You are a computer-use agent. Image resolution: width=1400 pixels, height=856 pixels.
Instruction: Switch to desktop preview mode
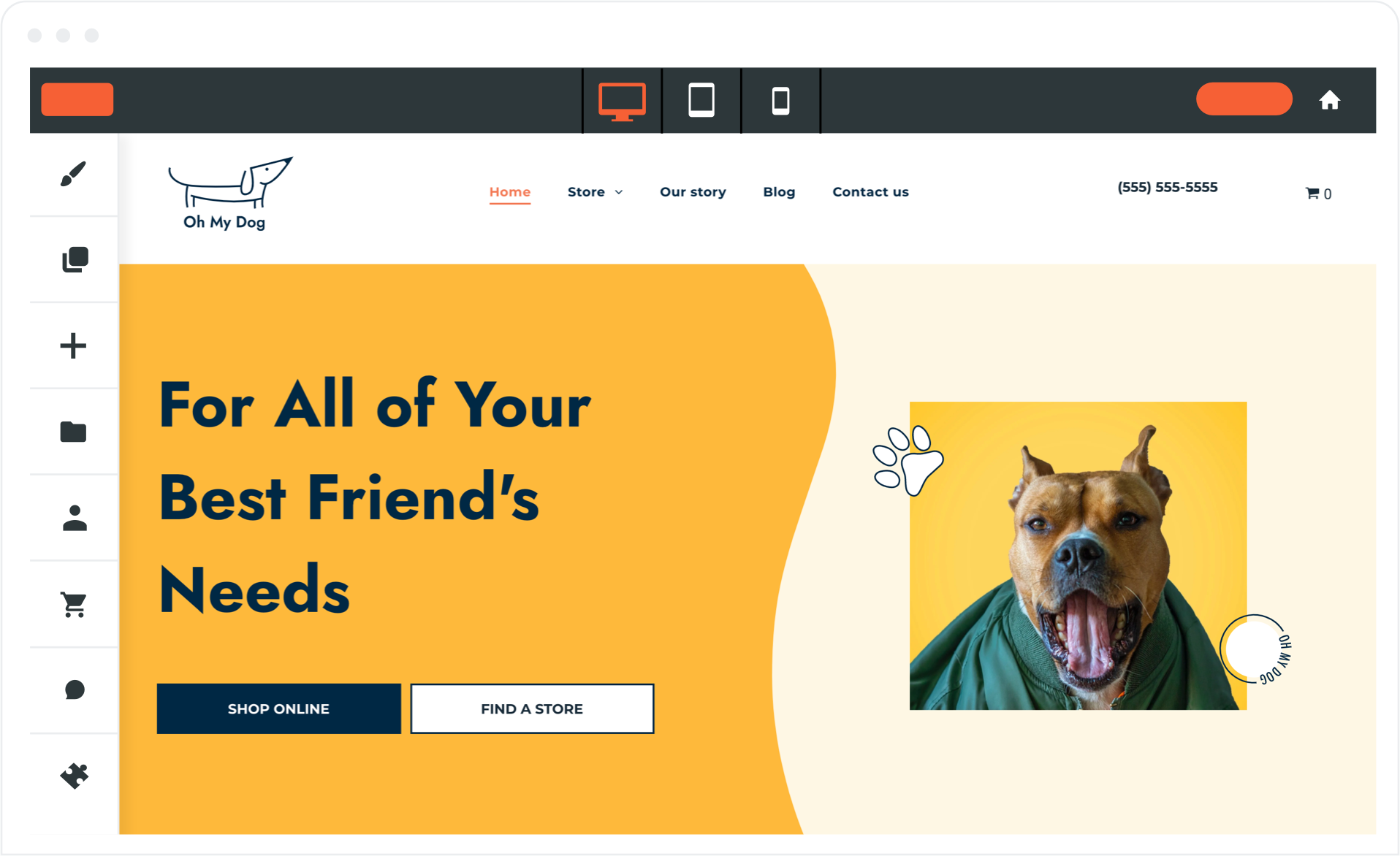tap(622, 101)
